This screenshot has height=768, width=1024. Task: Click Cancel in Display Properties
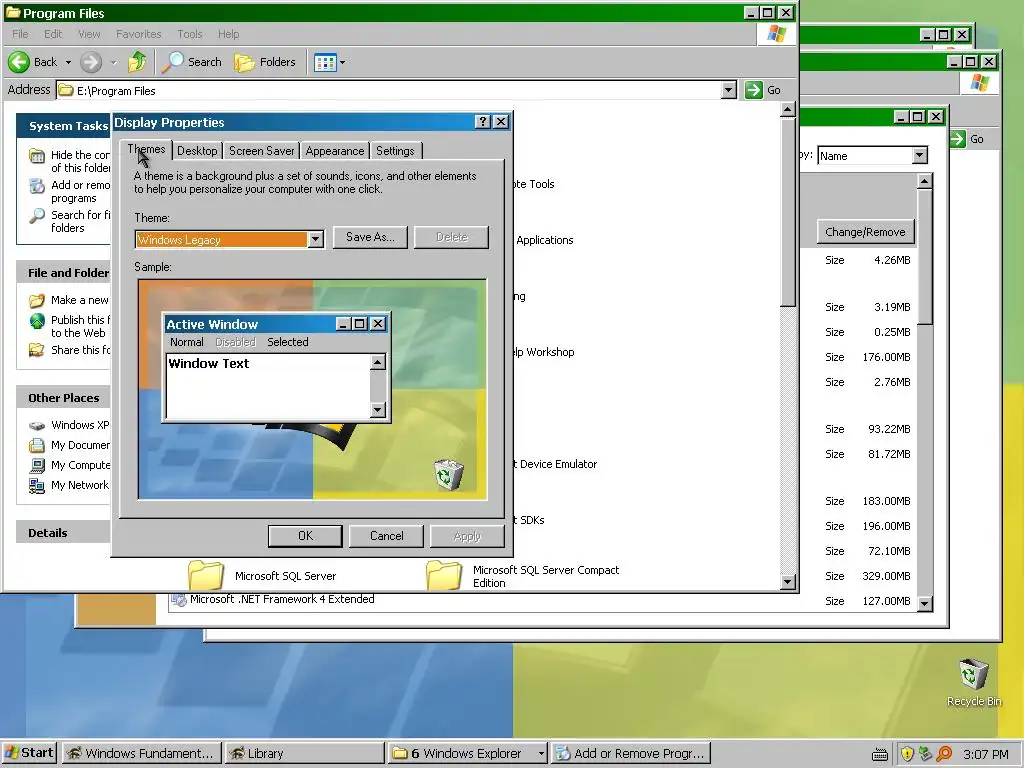(387, 536)
